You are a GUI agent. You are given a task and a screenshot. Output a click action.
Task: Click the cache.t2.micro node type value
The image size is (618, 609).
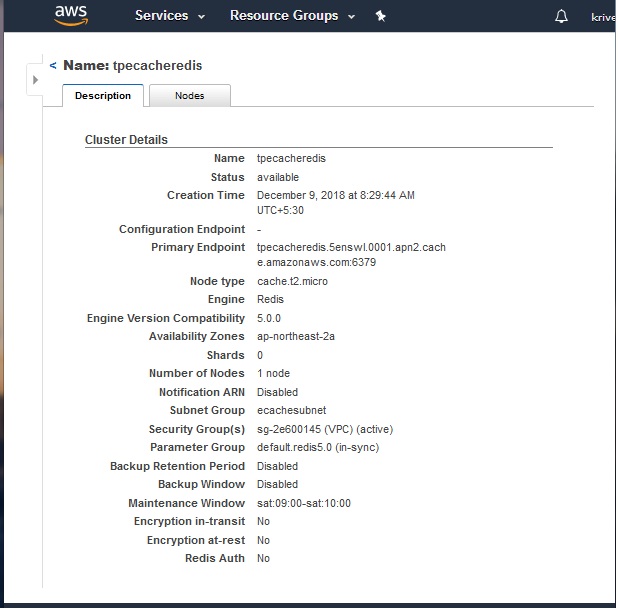[x=292, y=281]
